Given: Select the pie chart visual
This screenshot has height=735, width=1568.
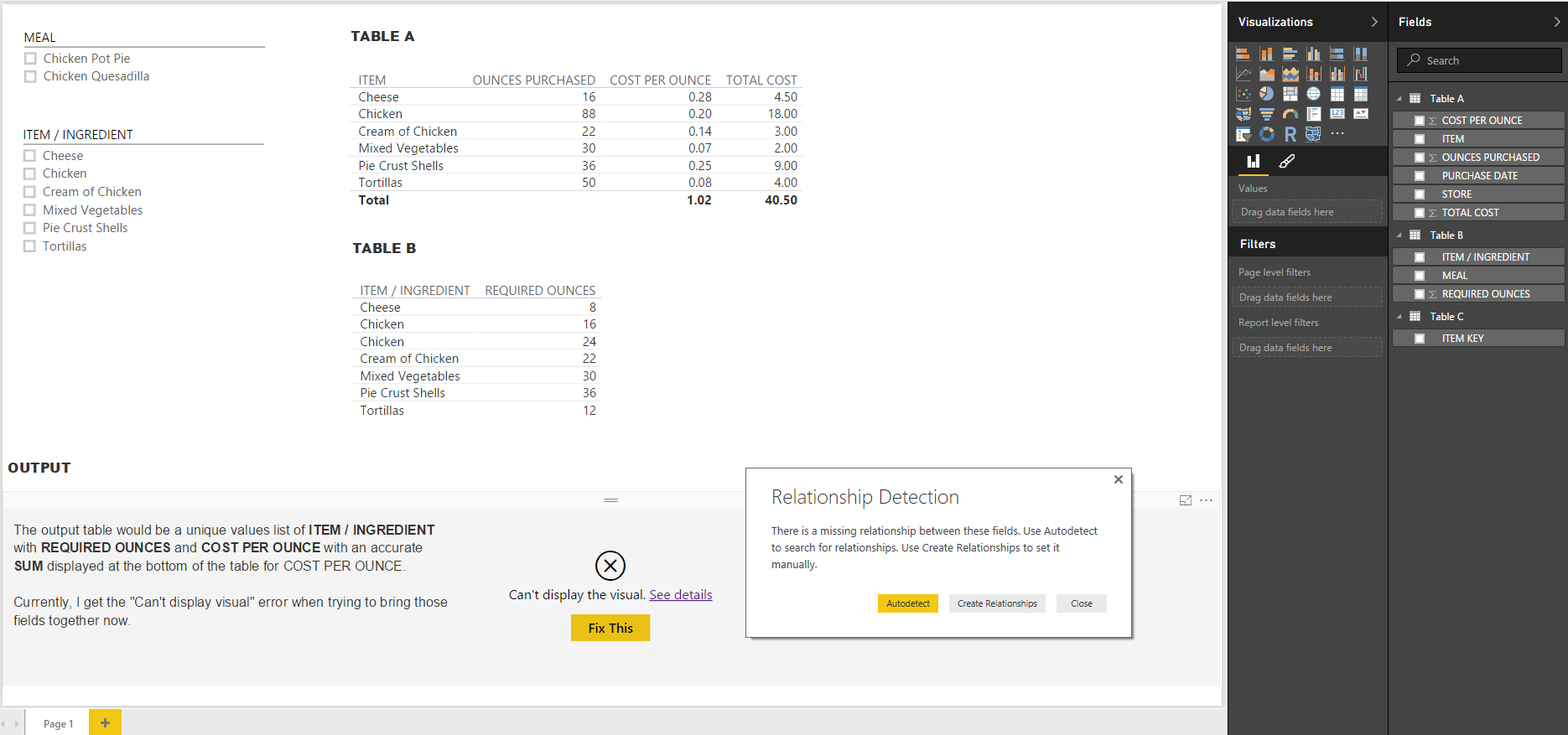Looking at the screenshot, I should (x=1267, y=94).
